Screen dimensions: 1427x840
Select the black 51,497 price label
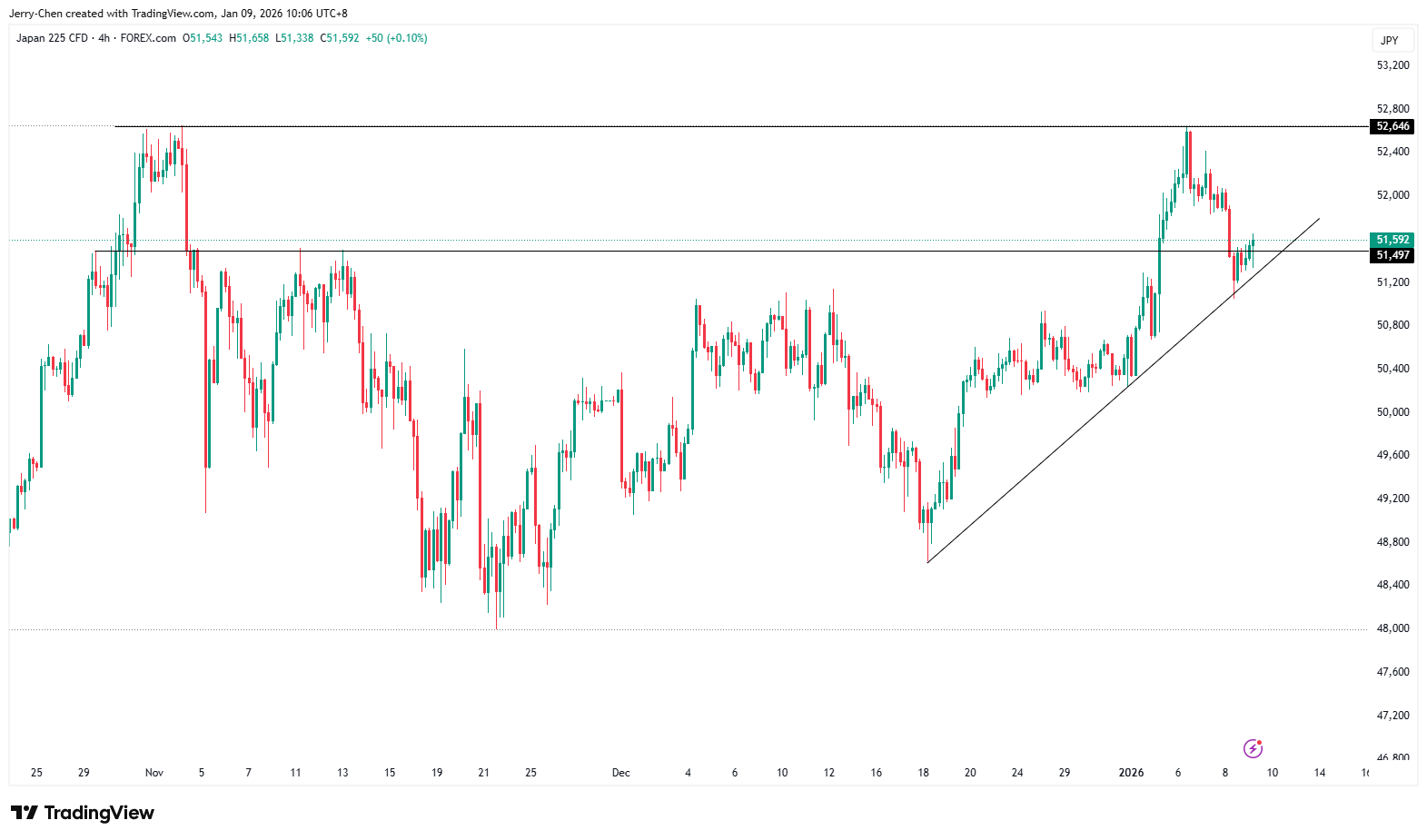(1392, 255)
